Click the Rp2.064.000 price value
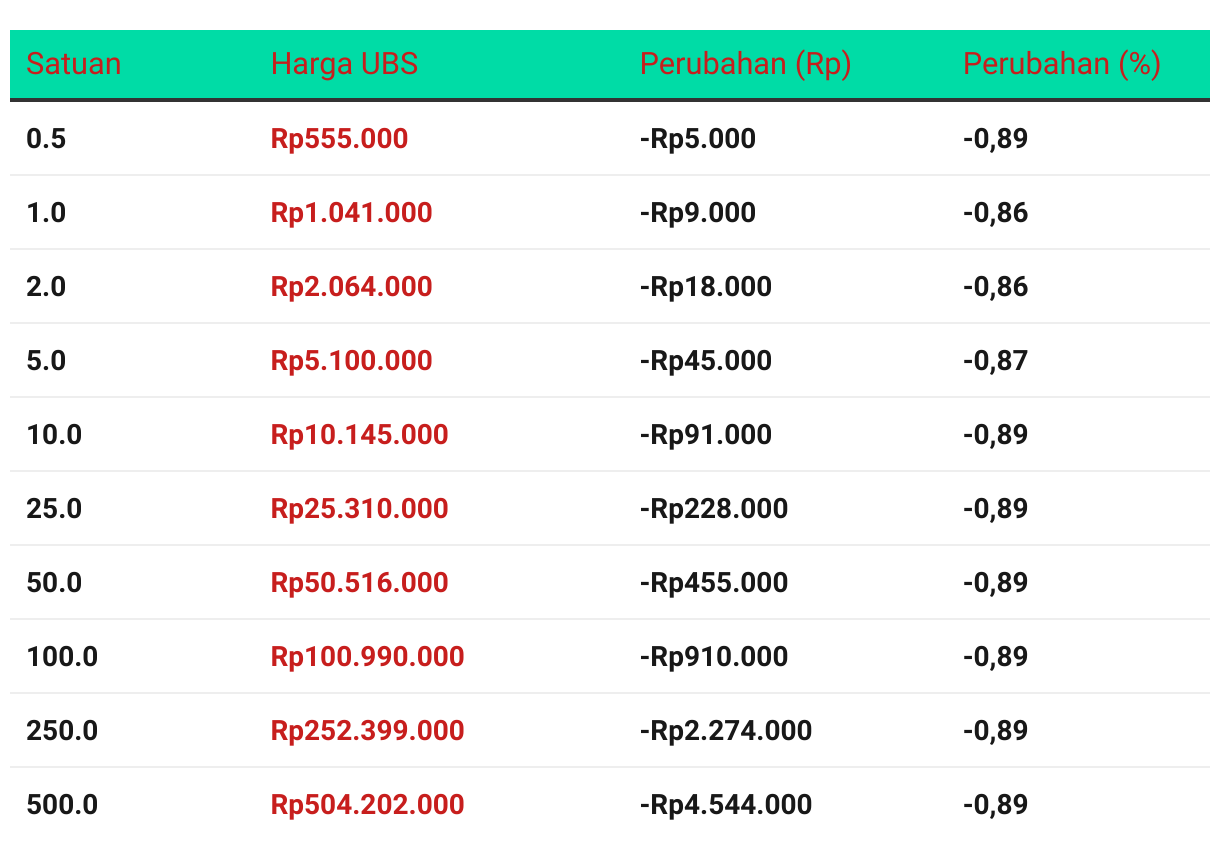This screenshot has width=1220, height=850. (351, 286)
